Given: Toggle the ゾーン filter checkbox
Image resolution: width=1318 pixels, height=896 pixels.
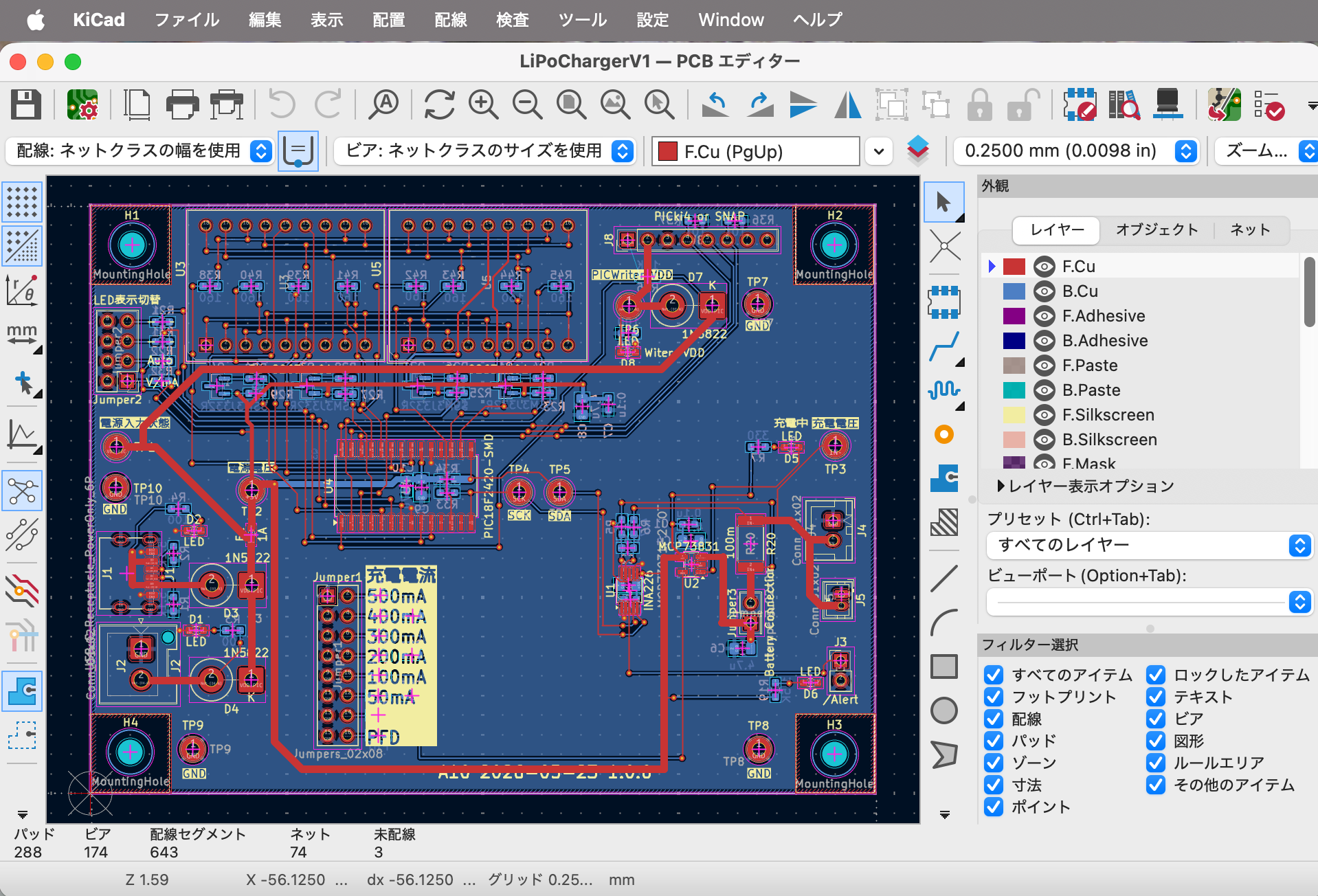Looking at the screenshot, I should pyautogui.click(x=994, y=763).
